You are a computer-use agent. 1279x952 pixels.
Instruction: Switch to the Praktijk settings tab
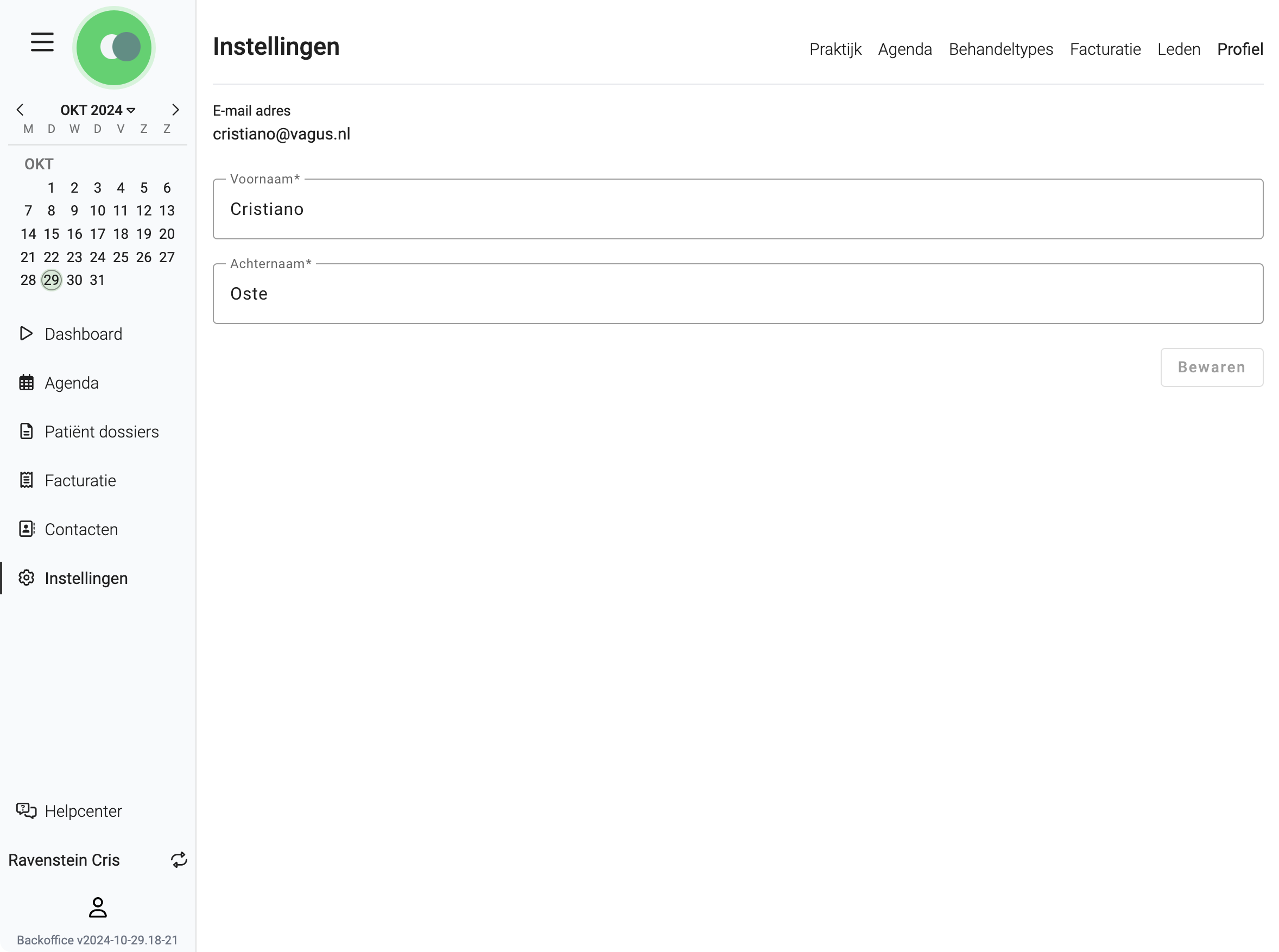(835, 49)
